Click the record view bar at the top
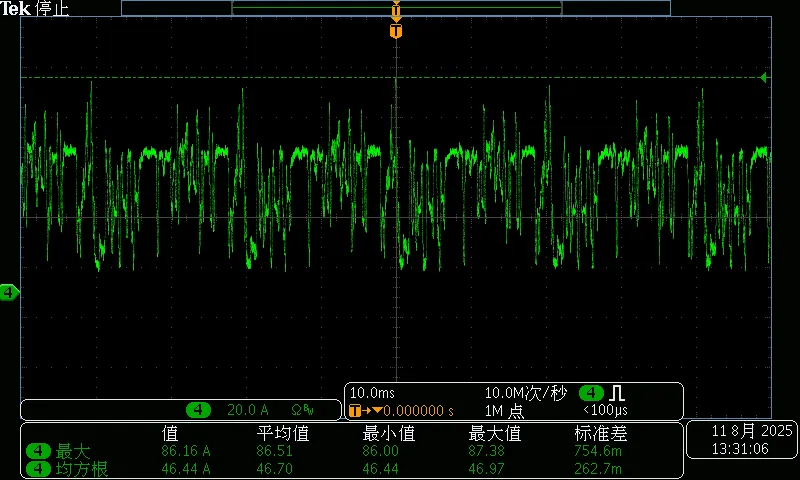Viewport: 800px width, 480px height. tap(396, 8)
